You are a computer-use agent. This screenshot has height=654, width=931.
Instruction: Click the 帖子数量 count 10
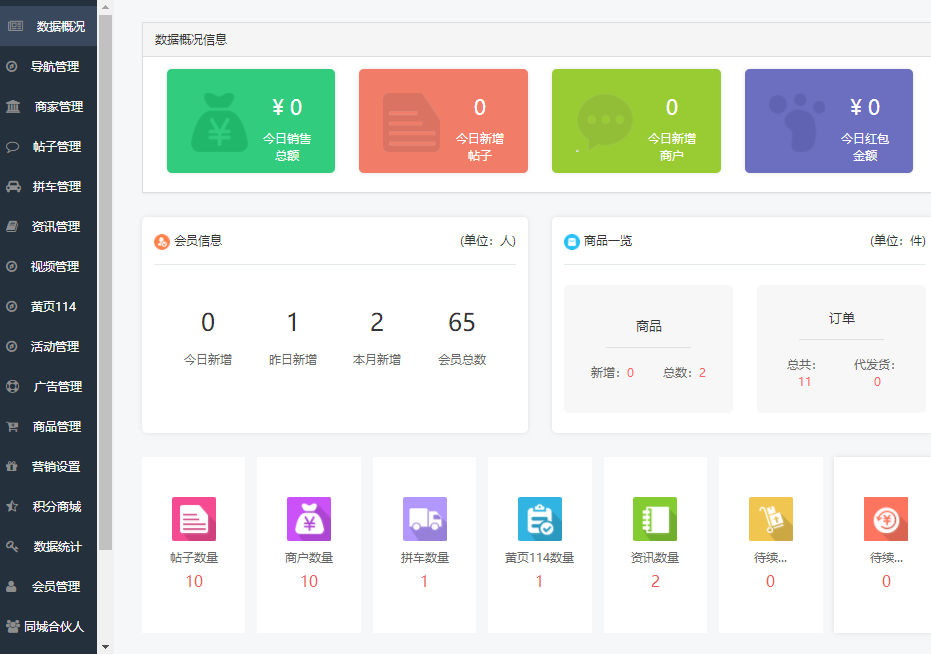pyautogui.click(x=194, y=581)
